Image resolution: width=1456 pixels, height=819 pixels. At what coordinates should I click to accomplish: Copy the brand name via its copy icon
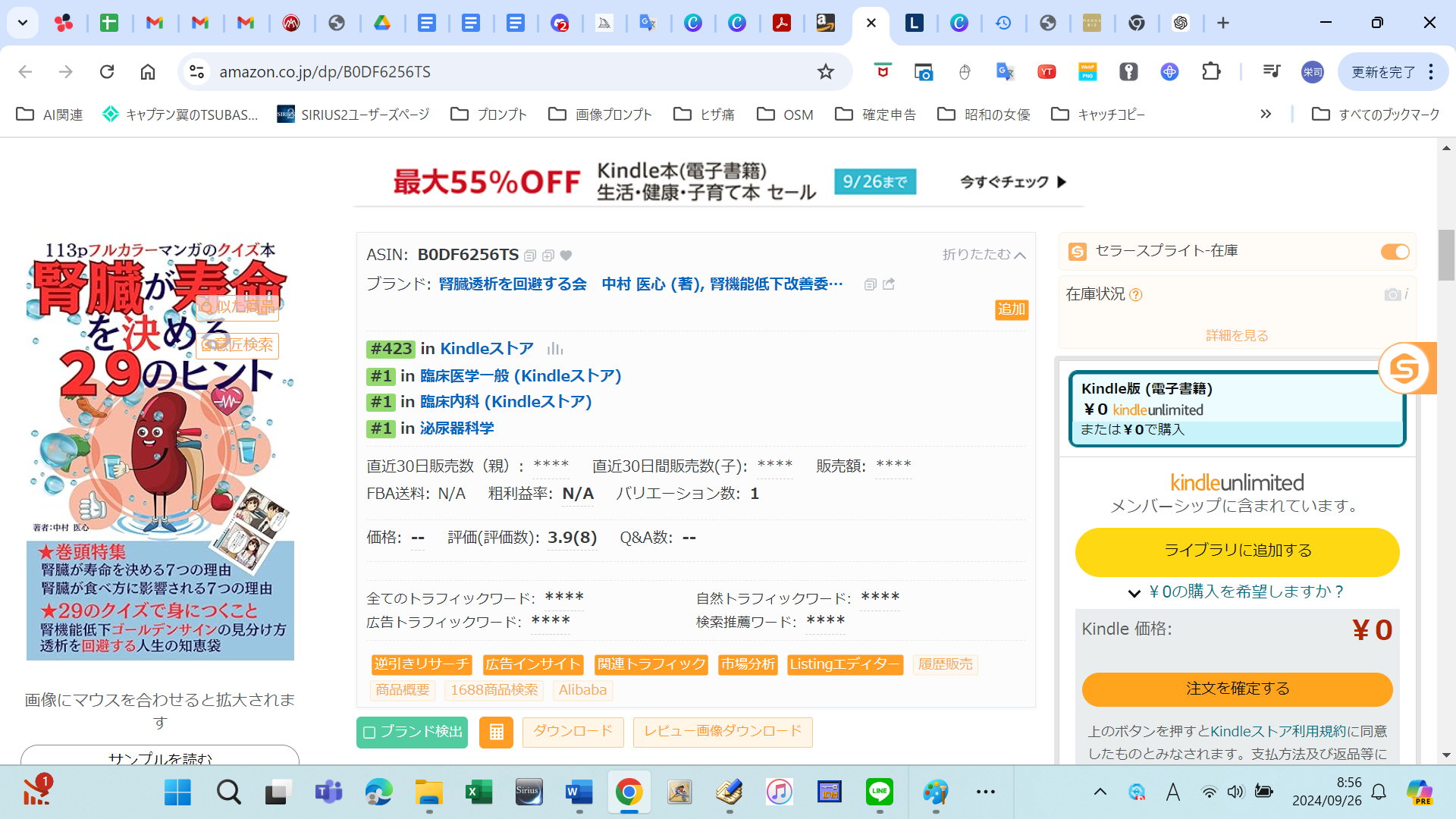(x=871, y=284)
